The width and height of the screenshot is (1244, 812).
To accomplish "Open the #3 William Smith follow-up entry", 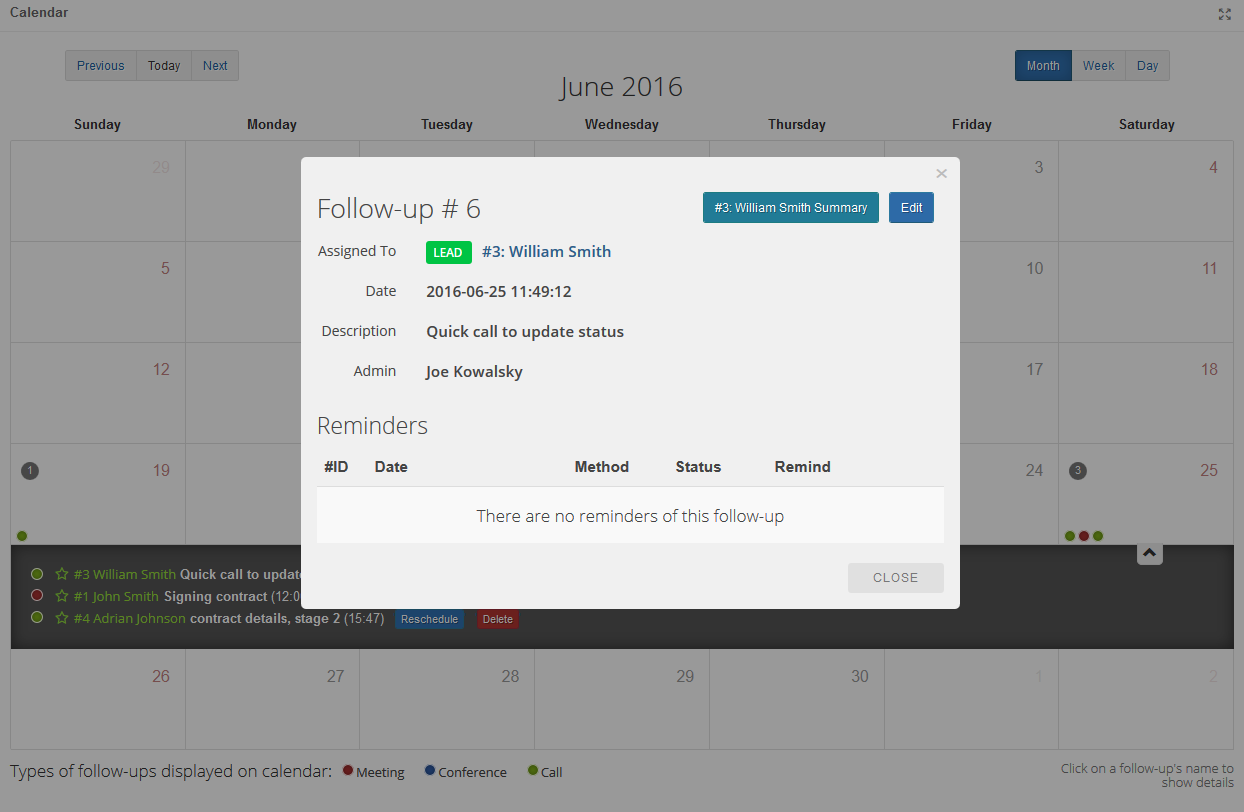I will [x=125, y=575].
